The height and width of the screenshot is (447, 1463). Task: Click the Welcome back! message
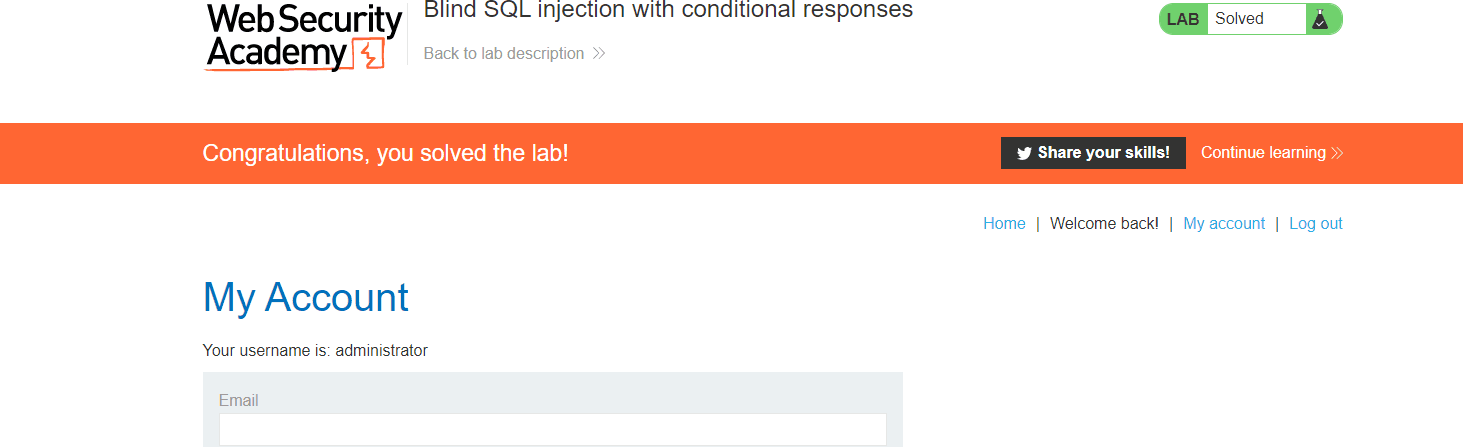[x=1104, y=224]
